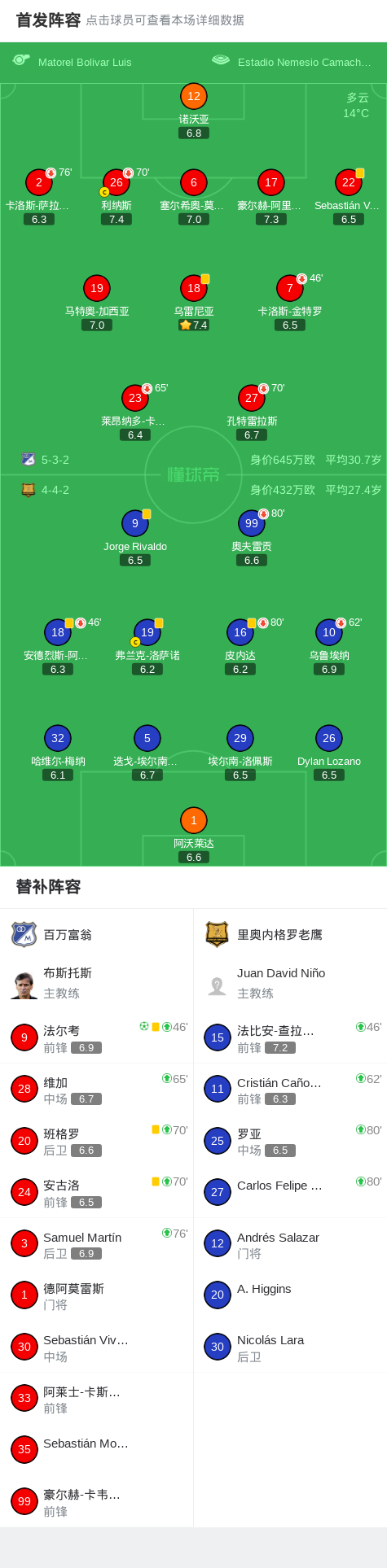Tap goalkeeper number 12 诺沃亚 jersey icon

click(194, 96)
